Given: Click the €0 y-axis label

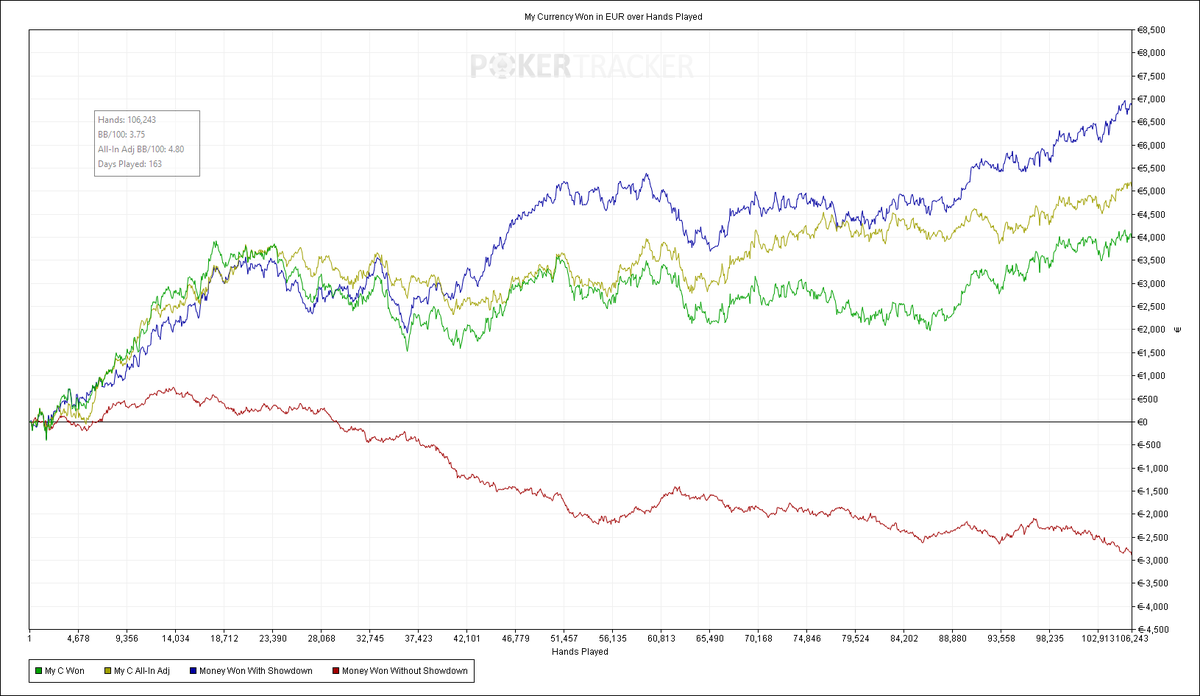Looking at the screenshot, I should coord(1143,422).
